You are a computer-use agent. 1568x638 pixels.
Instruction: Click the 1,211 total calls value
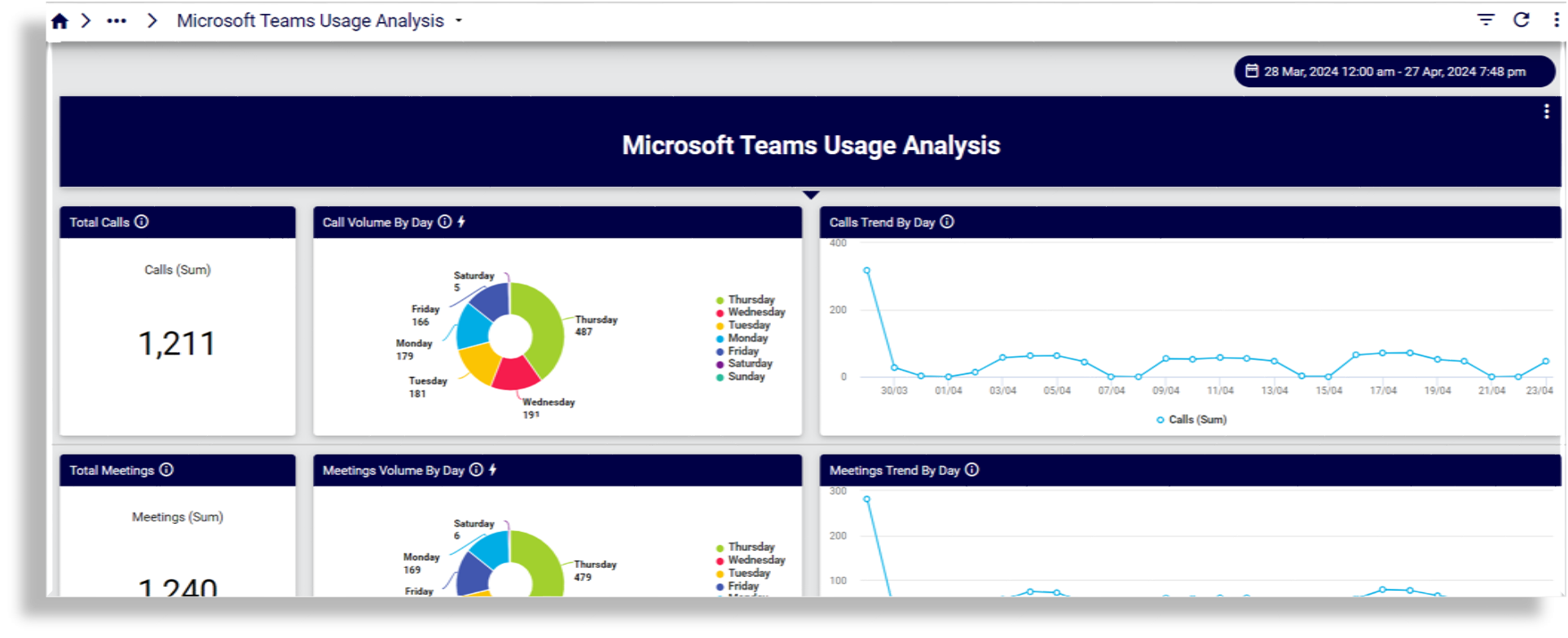(x=177, y=344)
